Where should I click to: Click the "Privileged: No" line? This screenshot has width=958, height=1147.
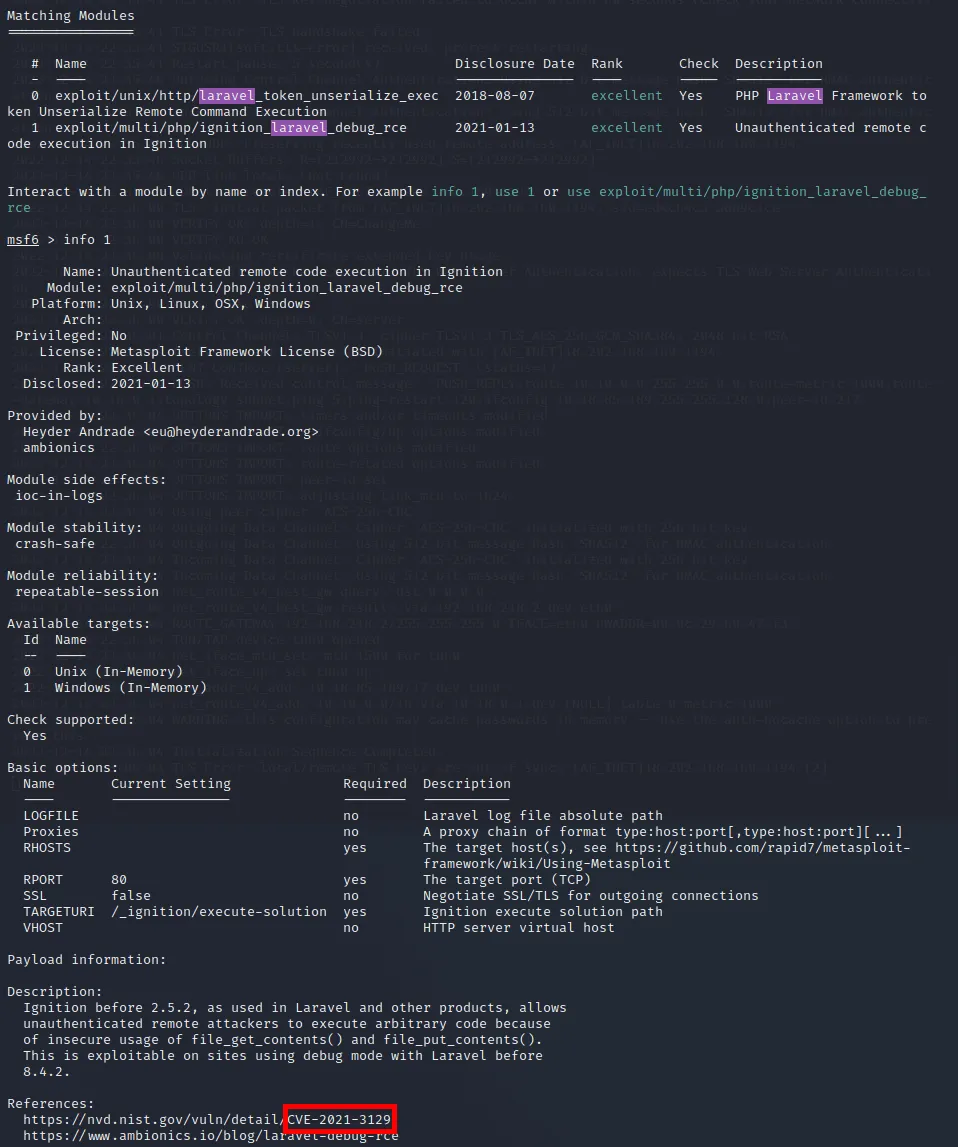tap(71, 336)
